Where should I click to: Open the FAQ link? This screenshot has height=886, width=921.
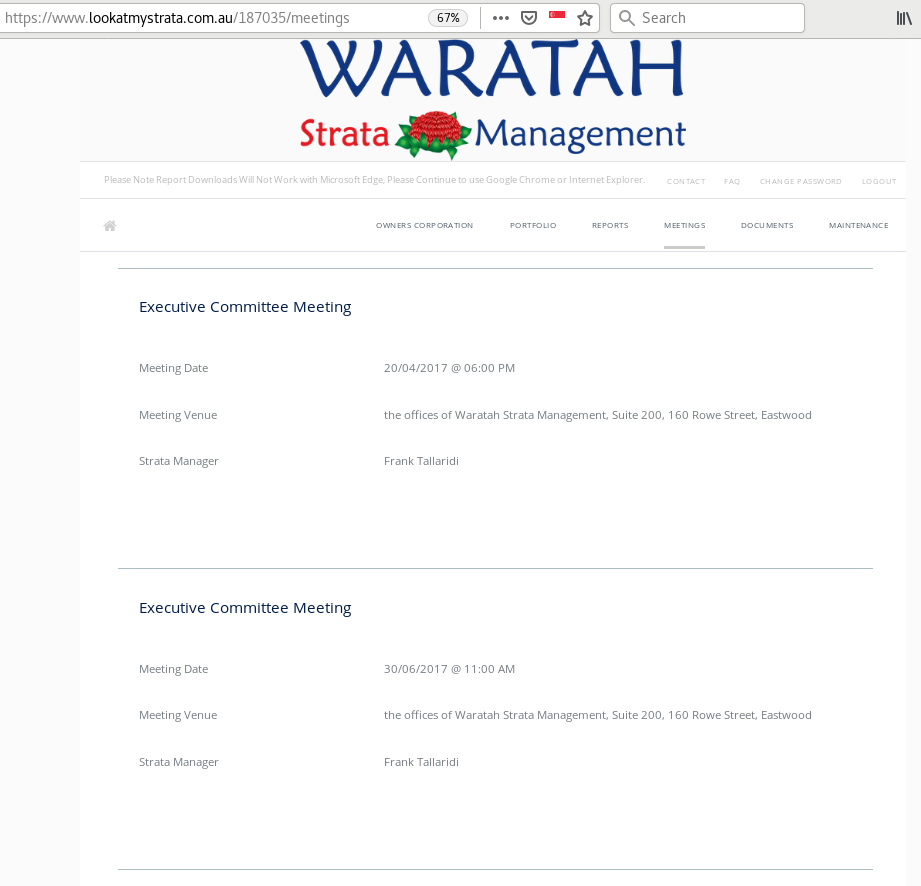(x=732, y=182)
